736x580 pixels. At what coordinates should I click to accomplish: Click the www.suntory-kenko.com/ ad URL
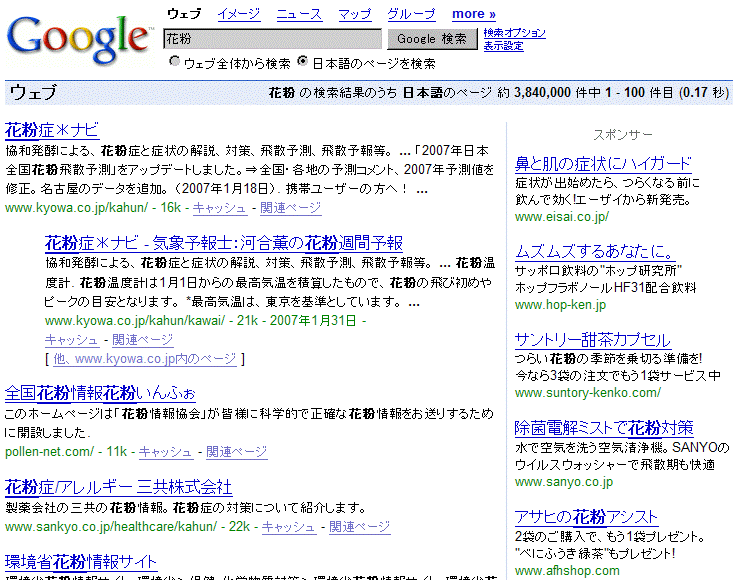tap(588, 393)
